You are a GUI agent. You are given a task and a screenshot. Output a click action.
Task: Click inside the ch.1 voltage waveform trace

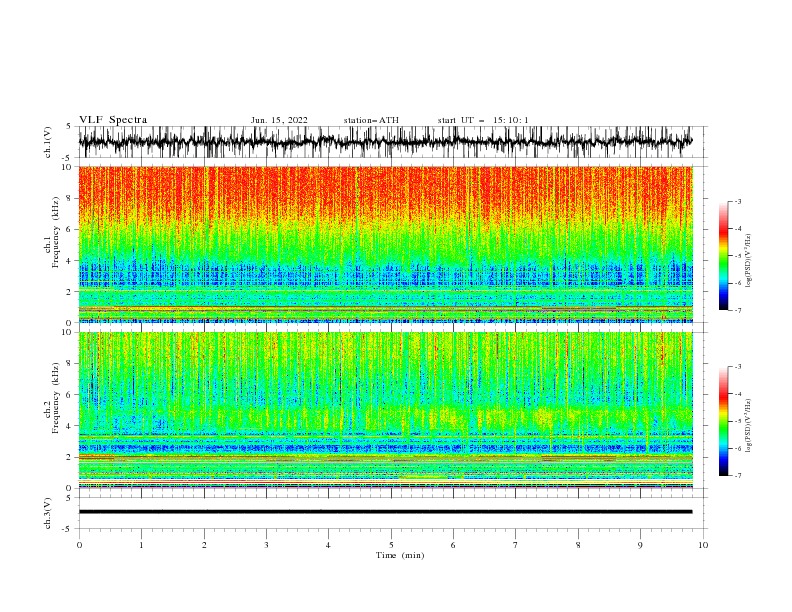[x=385, y=142]
